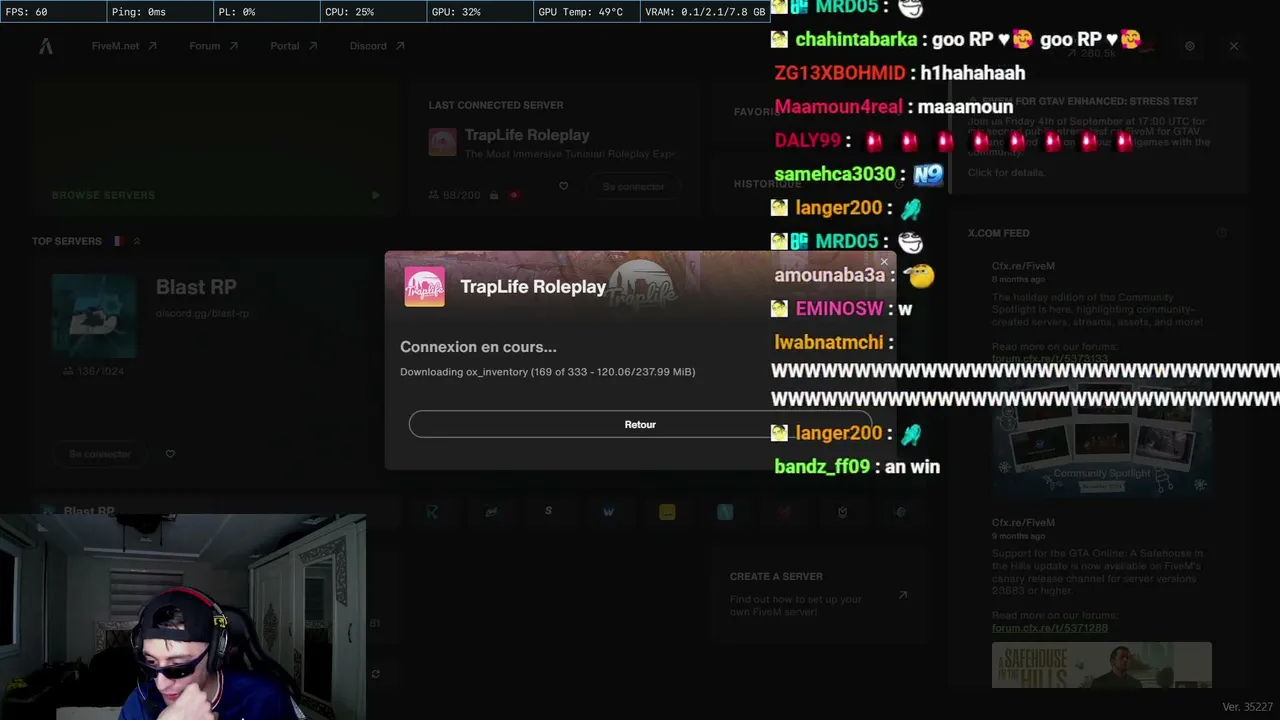Favorite the Blast RP server with the heart

tap(170, 454)
